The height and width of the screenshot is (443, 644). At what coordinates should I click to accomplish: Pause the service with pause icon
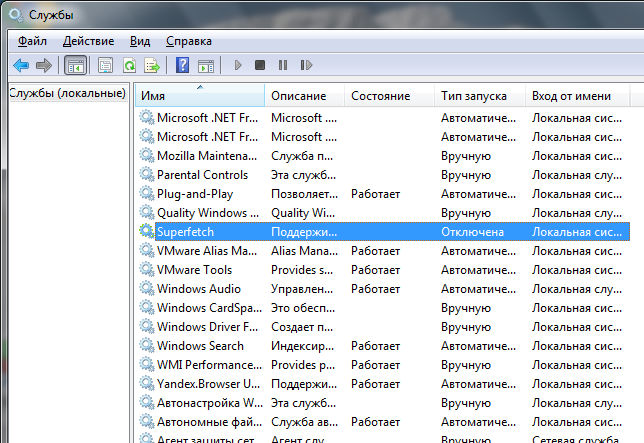[283, 65]
